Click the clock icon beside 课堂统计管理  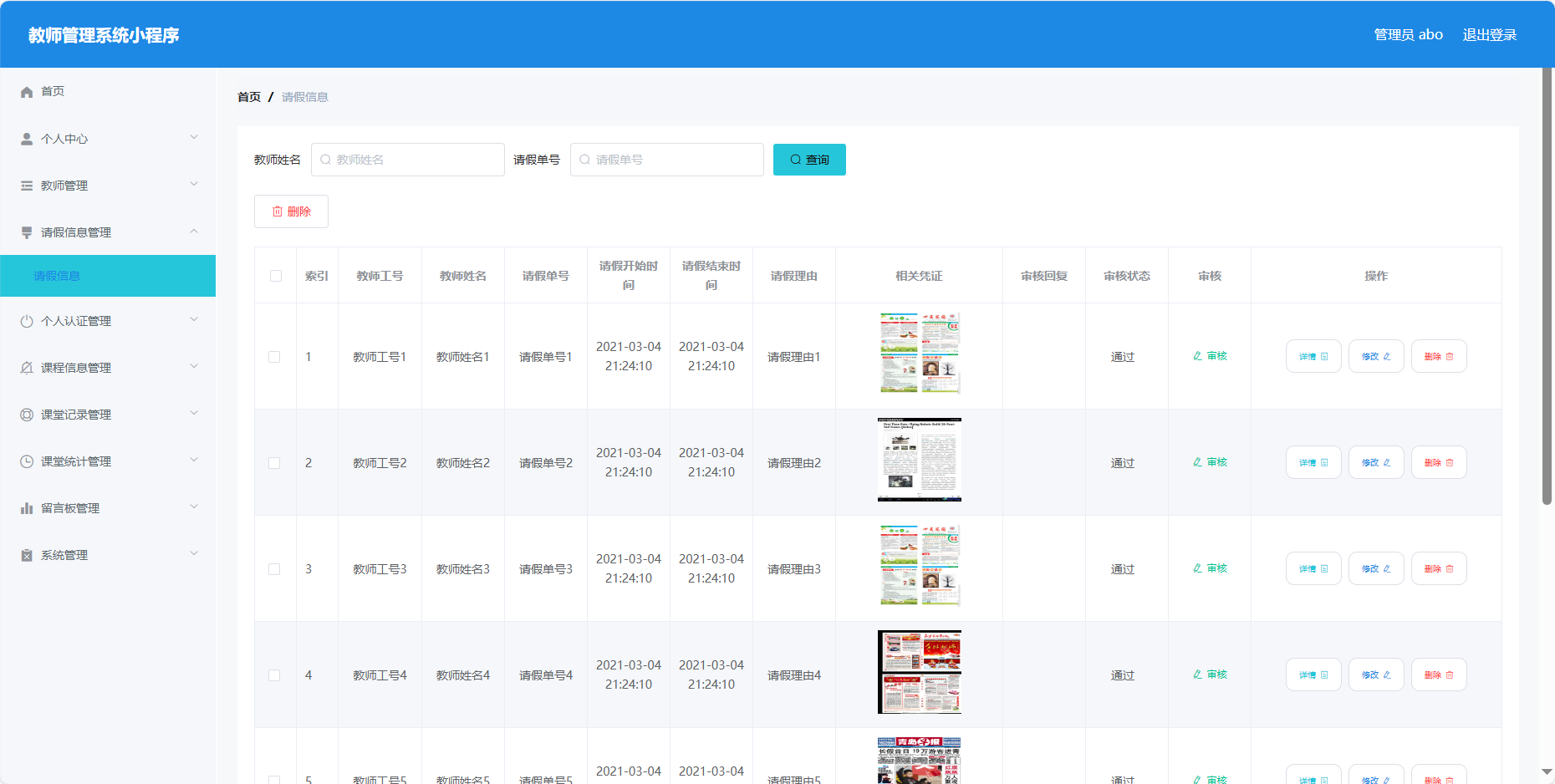coord(27,461)
